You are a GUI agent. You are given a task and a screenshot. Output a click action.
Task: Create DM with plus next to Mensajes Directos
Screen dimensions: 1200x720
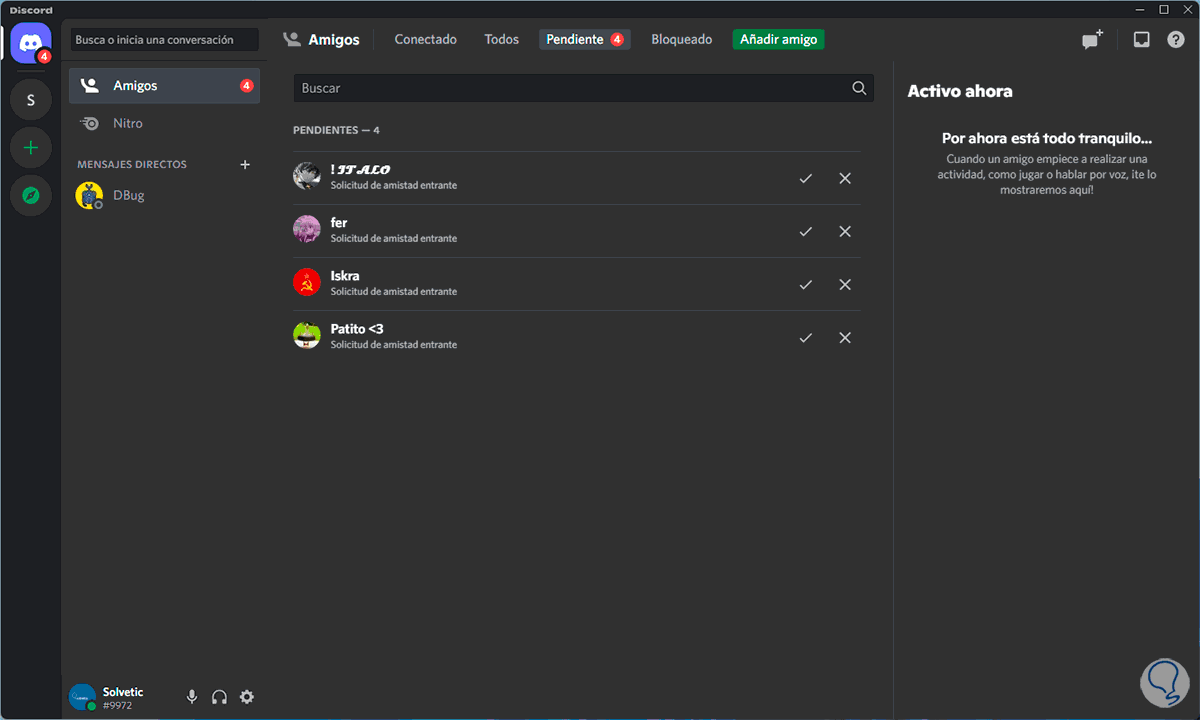pos(245,164)
